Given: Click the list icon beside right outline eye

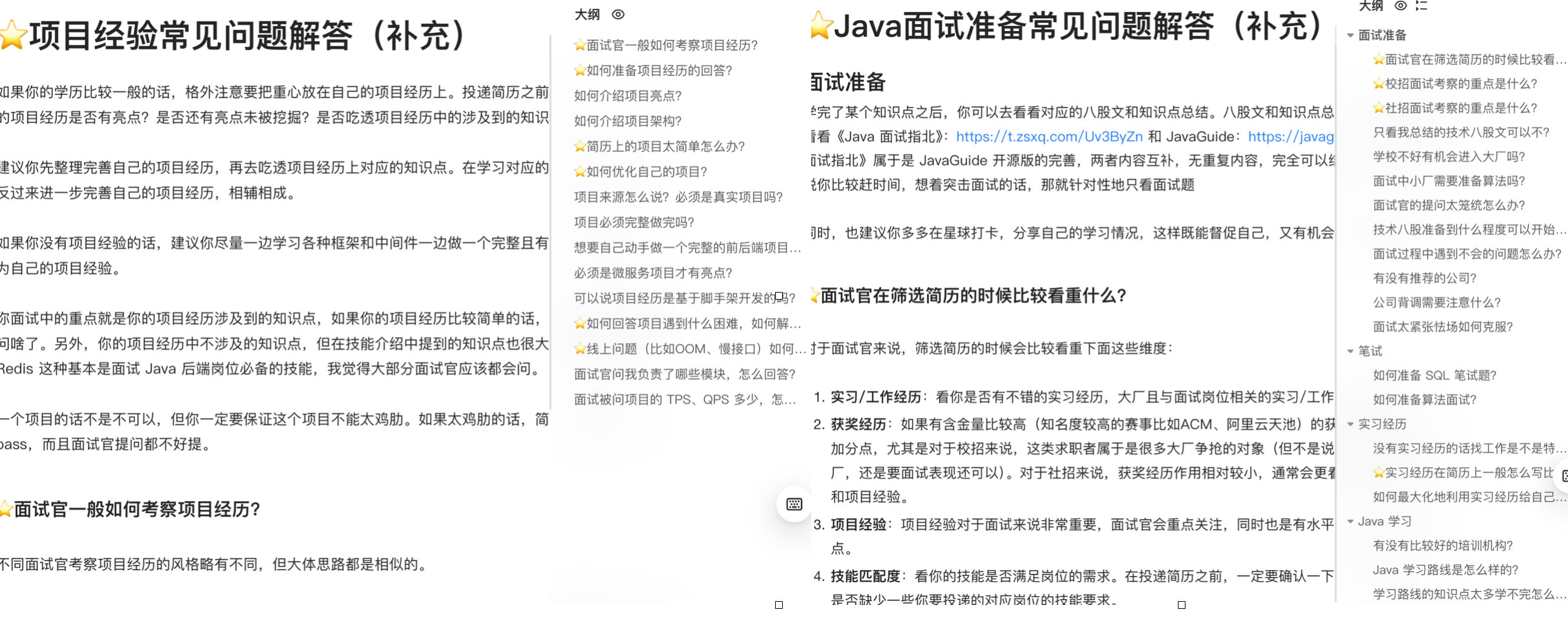Looking at the screenshot, I should click(x=1422, y=6).
